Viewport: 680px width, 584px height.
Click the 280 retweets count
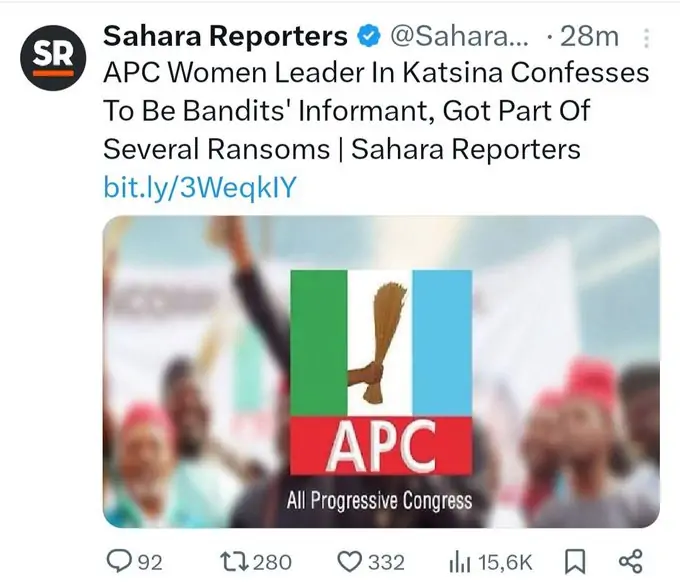click(x=271, y=561)
